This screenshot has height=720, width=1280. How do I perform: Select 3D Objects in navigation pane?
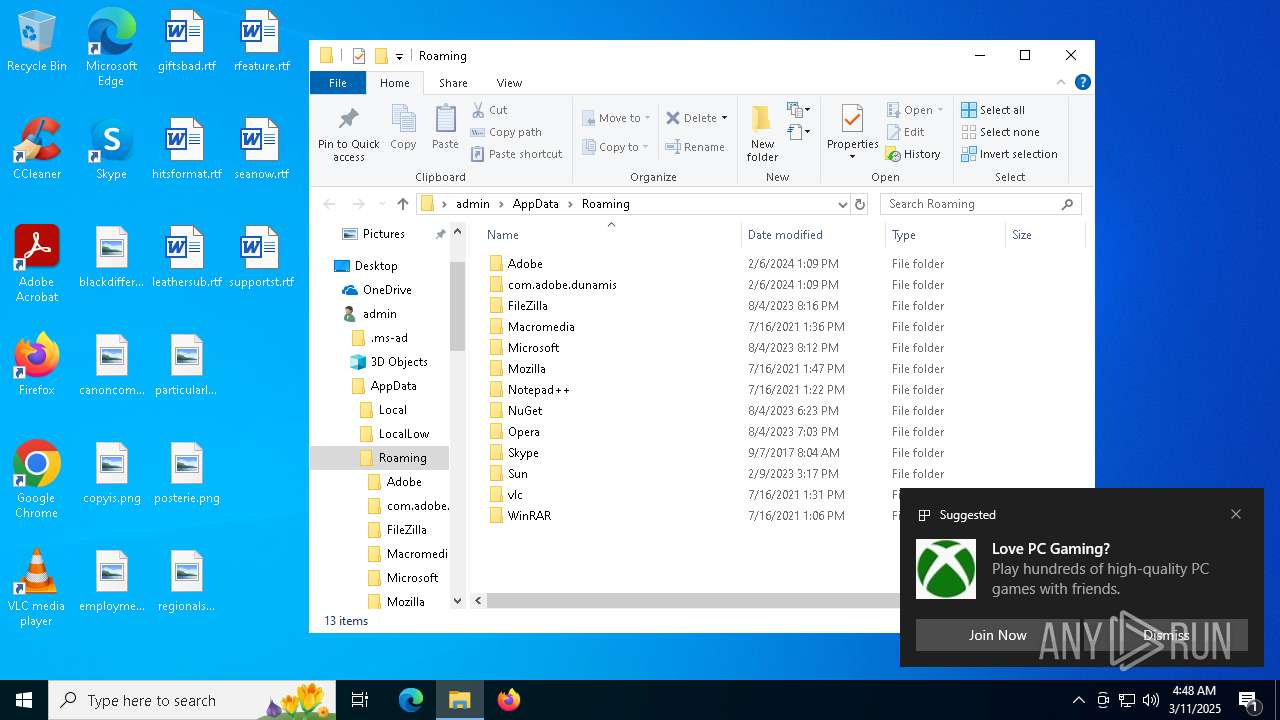398,362
